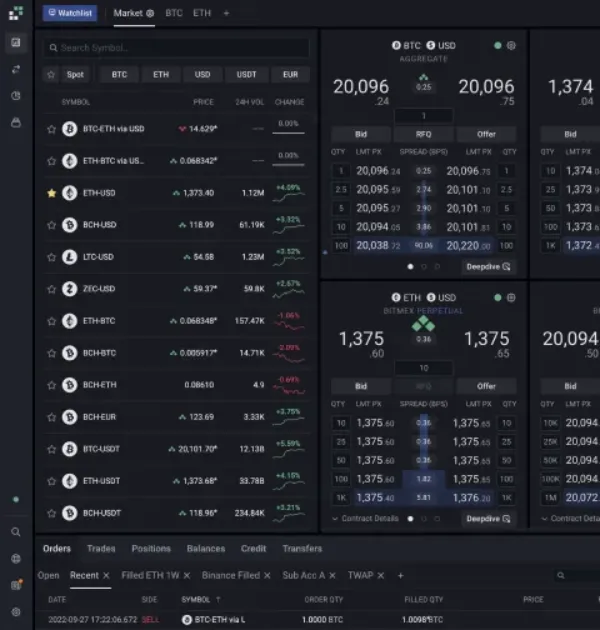Toggle favorite star for ETH-USD
Image resolution: width=600 pixels, height=630 pixels.
tap(51, 193)
